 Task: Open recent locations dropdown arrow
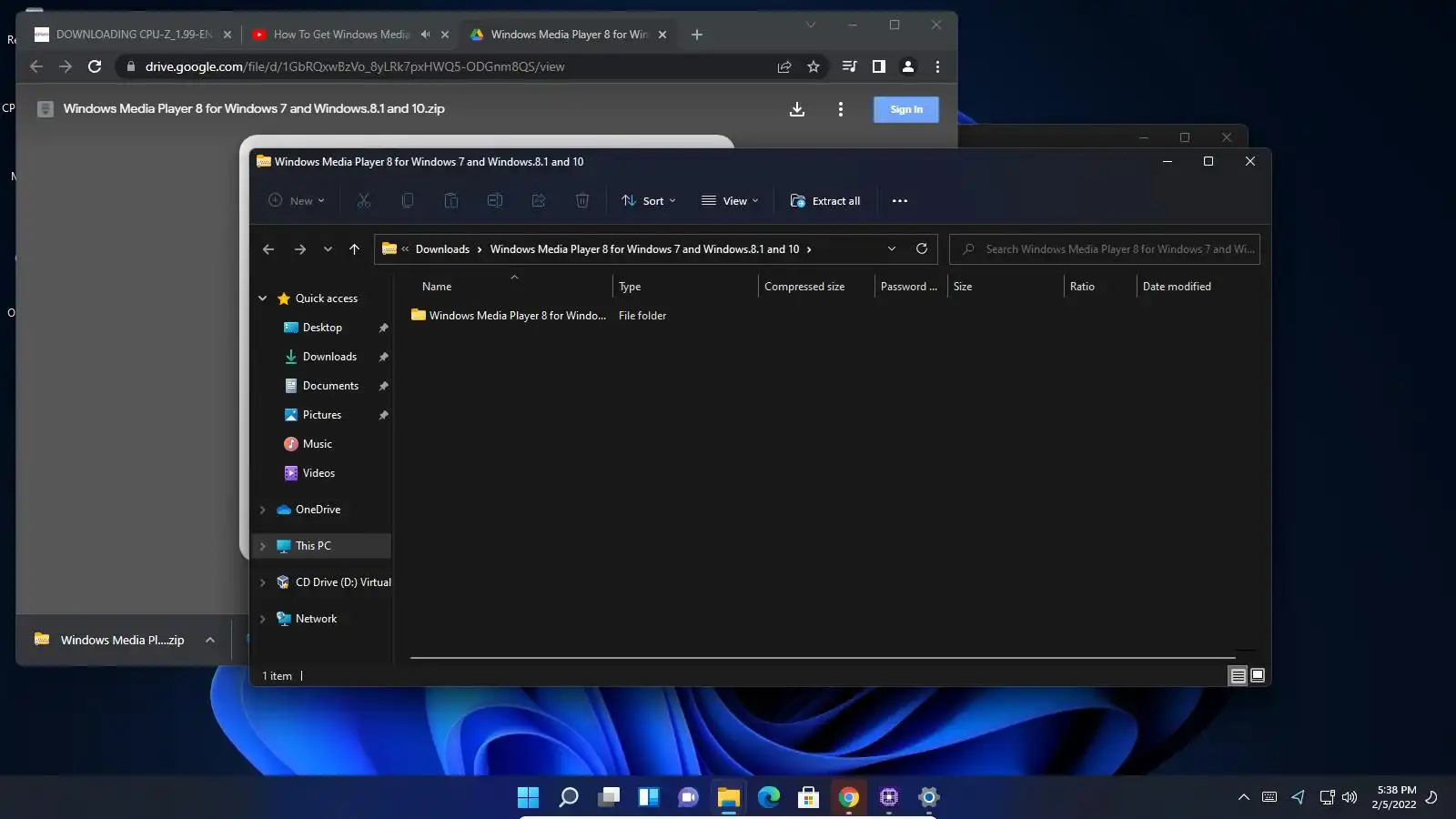tap(328, 249)
